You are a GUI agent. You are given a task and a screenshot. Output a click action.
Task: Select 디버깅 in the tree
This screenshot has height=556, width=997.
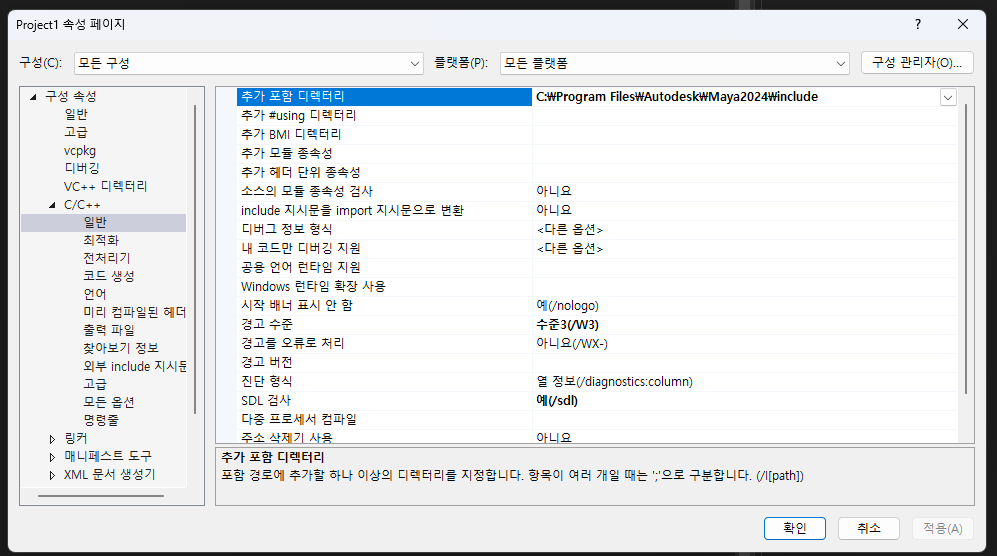tap(82, 168)
